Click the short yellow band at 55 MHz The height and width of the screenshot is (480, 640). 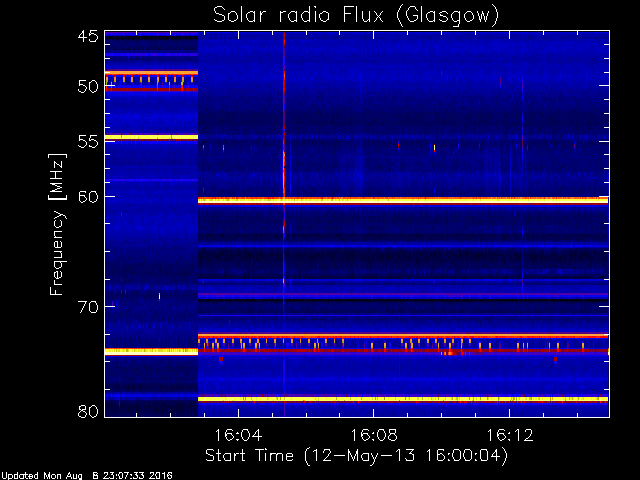tap(151, 137)
